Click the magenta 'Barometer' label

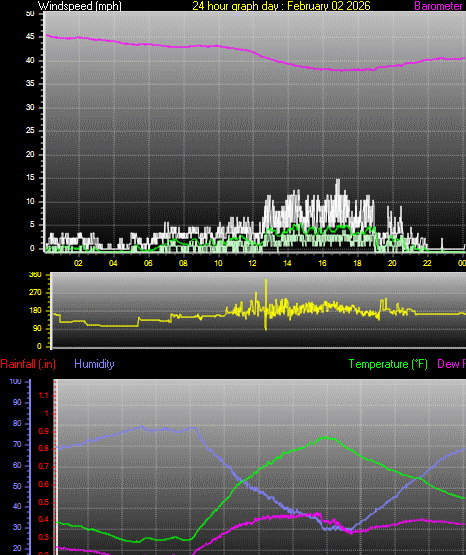point(438,6)
